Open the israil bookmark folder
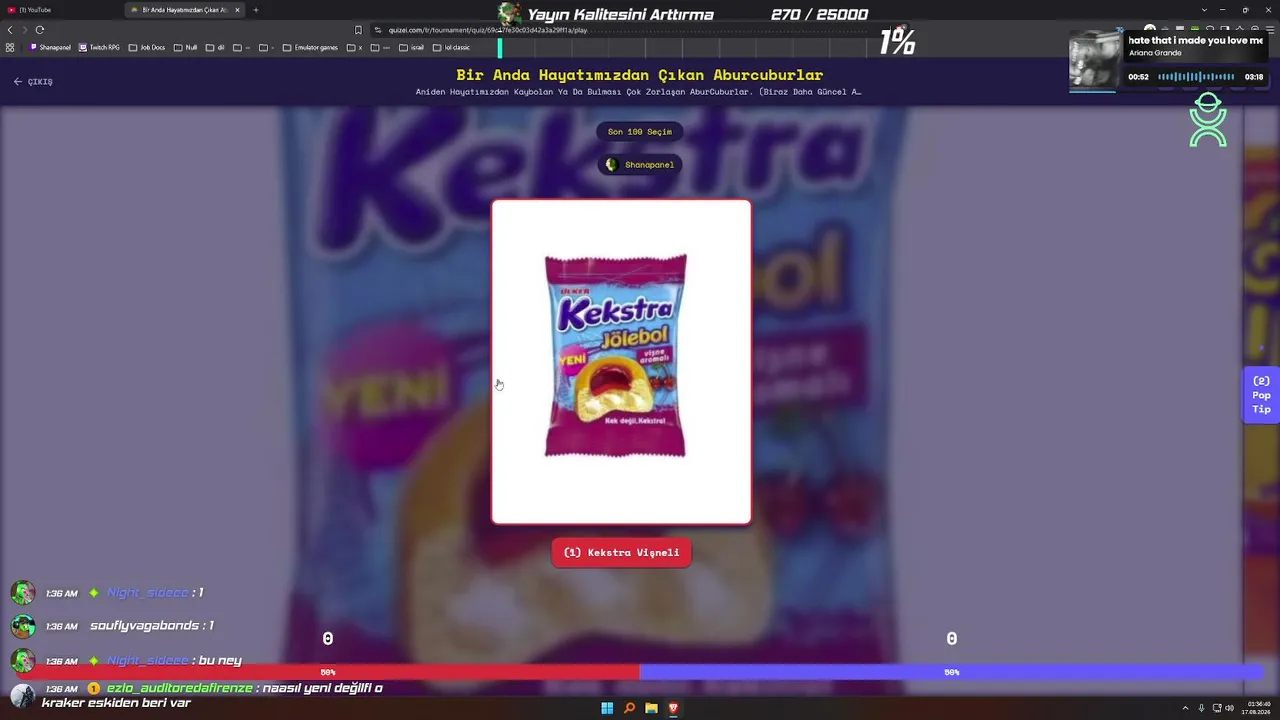 pyautogui.click(x=411, y=47)
